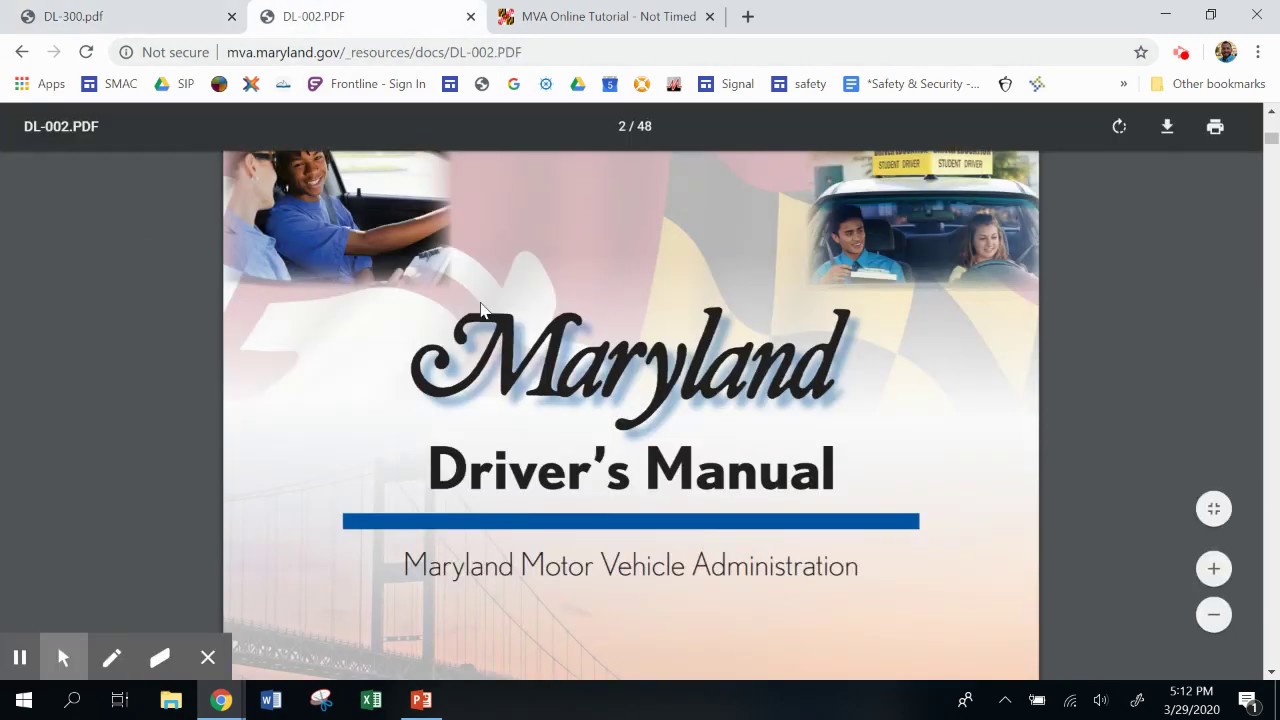Open Wi-Fi network settings in tray

[x=1070, y=700]
